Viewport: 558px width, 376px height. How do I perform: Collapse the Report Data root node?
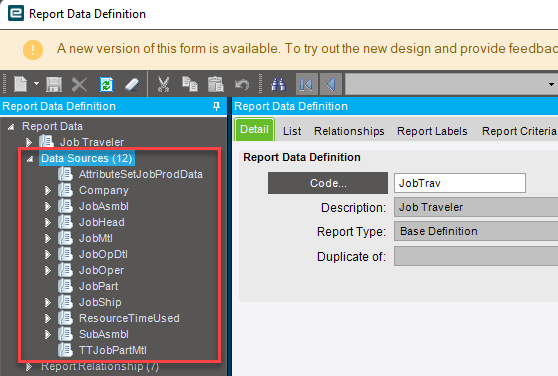click(11, 126)
